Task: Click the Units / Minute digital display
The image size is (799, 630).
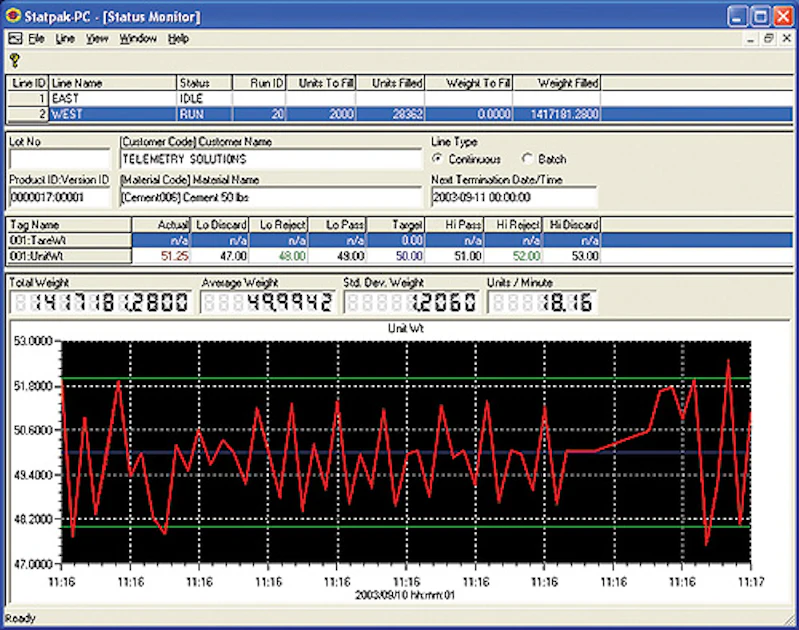Action: [x=543, y=302]
